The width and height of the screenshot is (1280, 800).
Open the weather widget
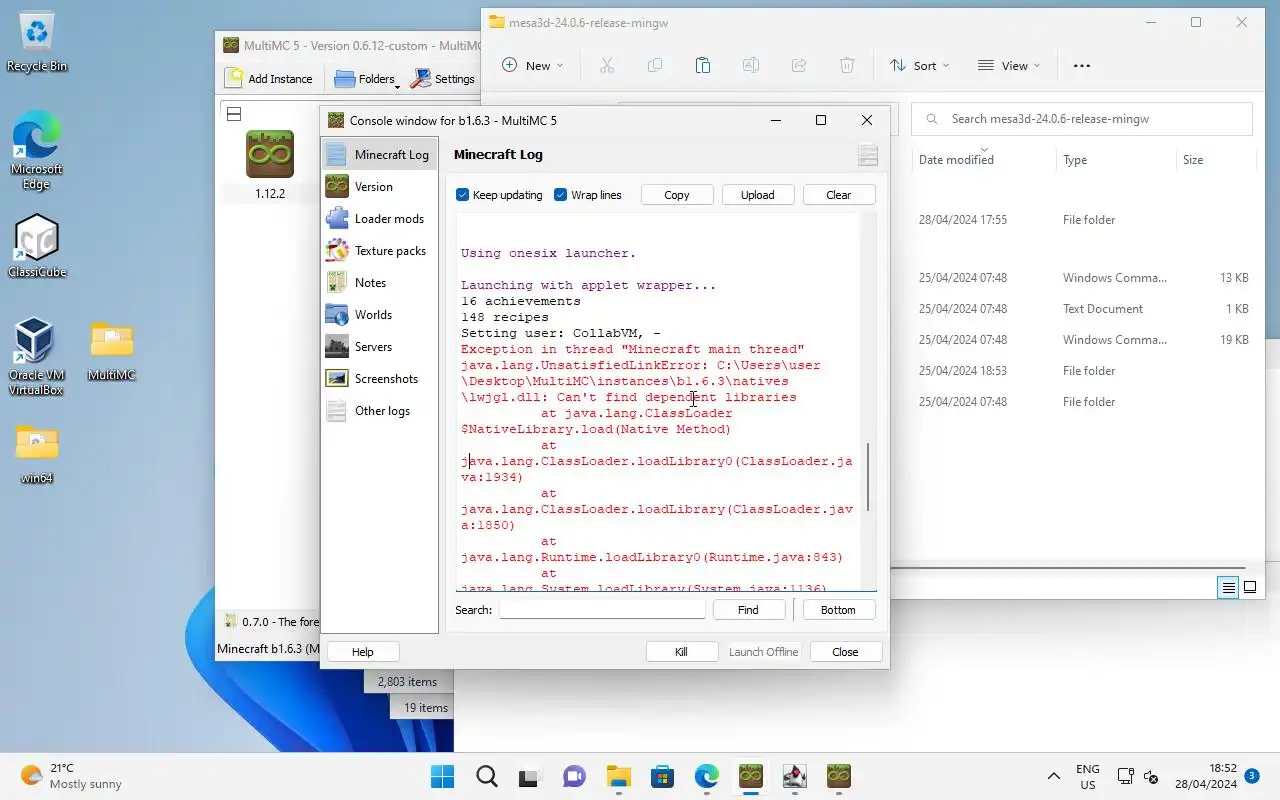72,777
